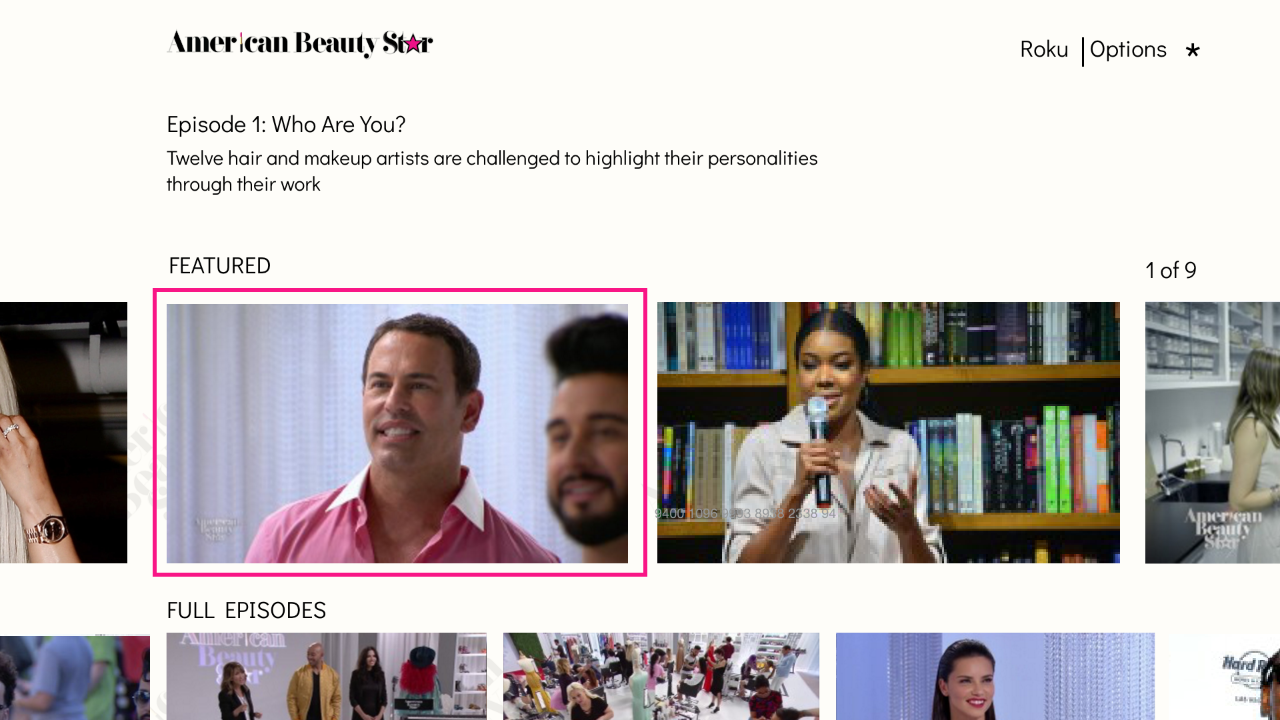Select the blurry crowd thumbnail under Full Episodes
The width and height of the screenshot is (1280, 720).
(75, 676)
